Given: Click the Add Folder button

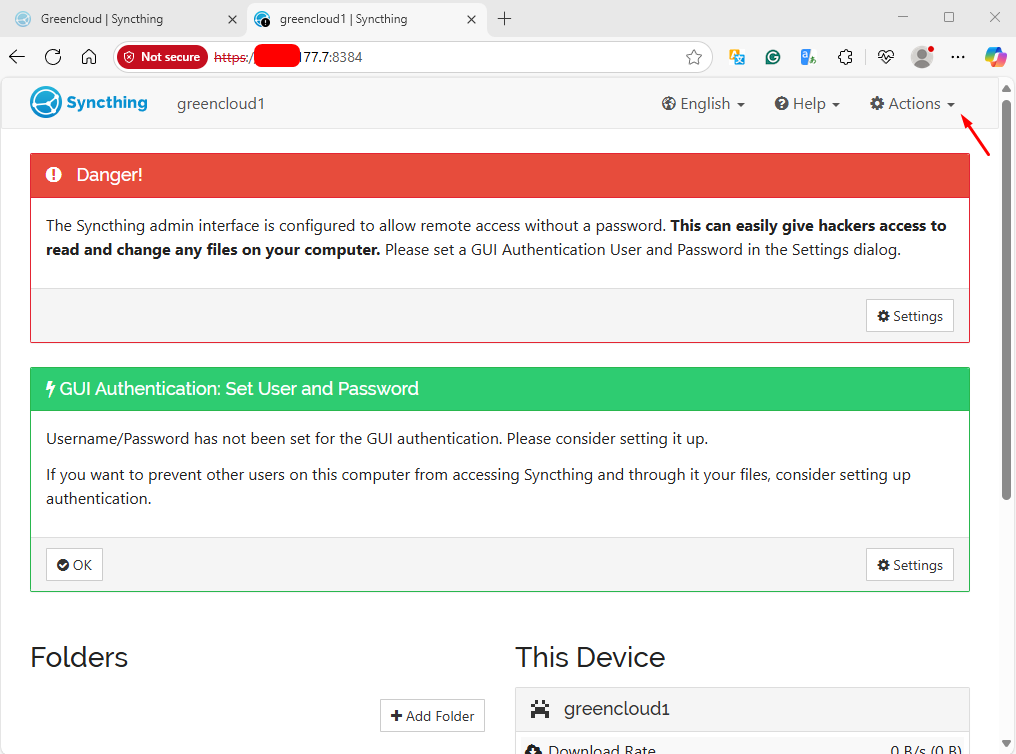Looking at the screenshot, I should pos(432,716).
